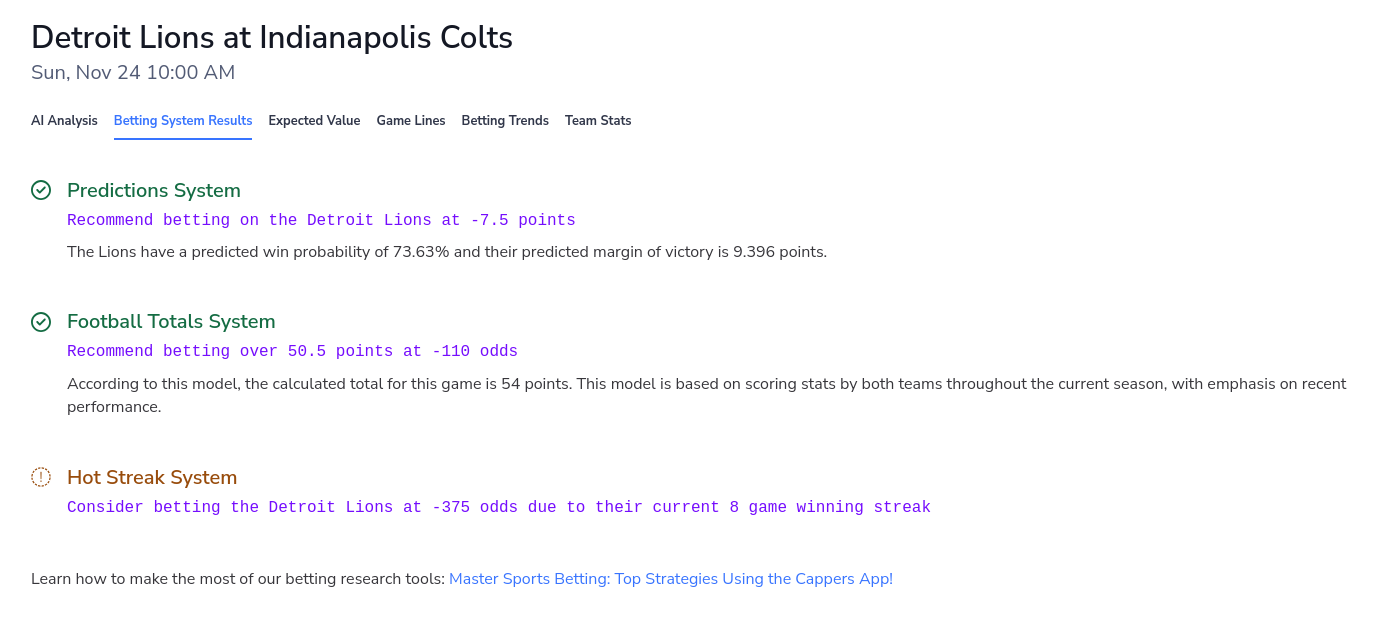Click the Predictions System heading
Image resolution: width=1374 pixels, height=619 pixels.
(x=153, y=190)
